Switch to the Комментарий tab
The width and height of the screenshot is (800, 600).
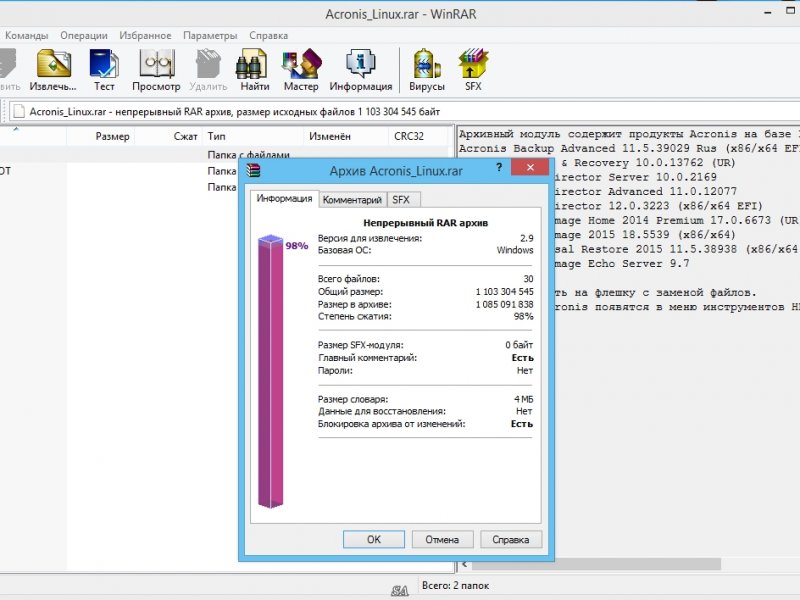pos(352,199)
